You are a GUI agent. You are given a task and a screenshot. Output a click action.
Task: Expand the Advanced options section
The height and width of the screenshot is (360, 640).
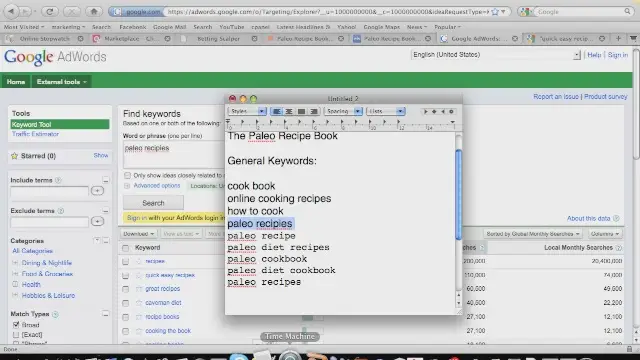157,186
